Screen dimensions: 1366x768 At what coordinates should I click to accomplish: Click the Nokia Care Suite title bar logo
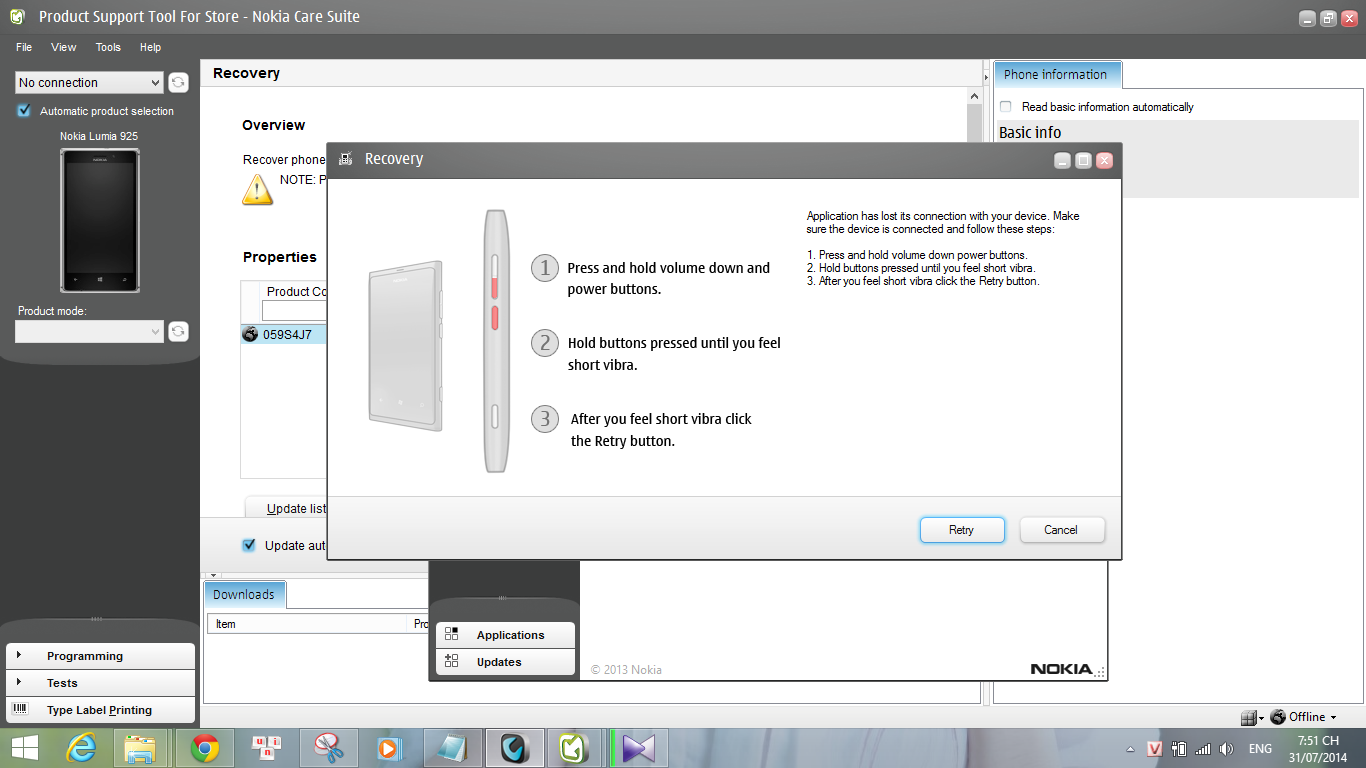(17, 17)
